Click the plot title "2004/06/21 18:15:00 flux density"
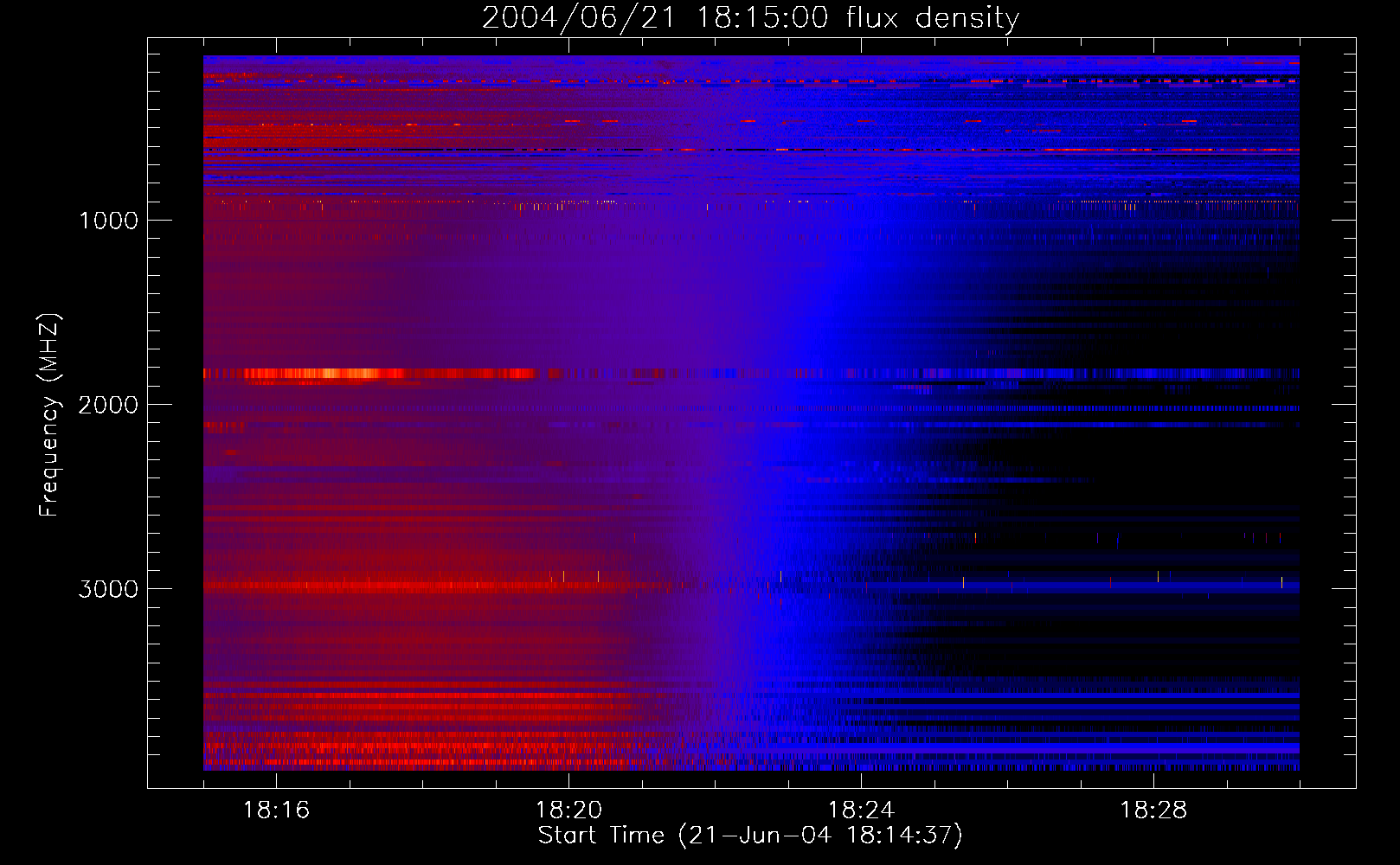 pyautogui.click(x=750, y=17)
